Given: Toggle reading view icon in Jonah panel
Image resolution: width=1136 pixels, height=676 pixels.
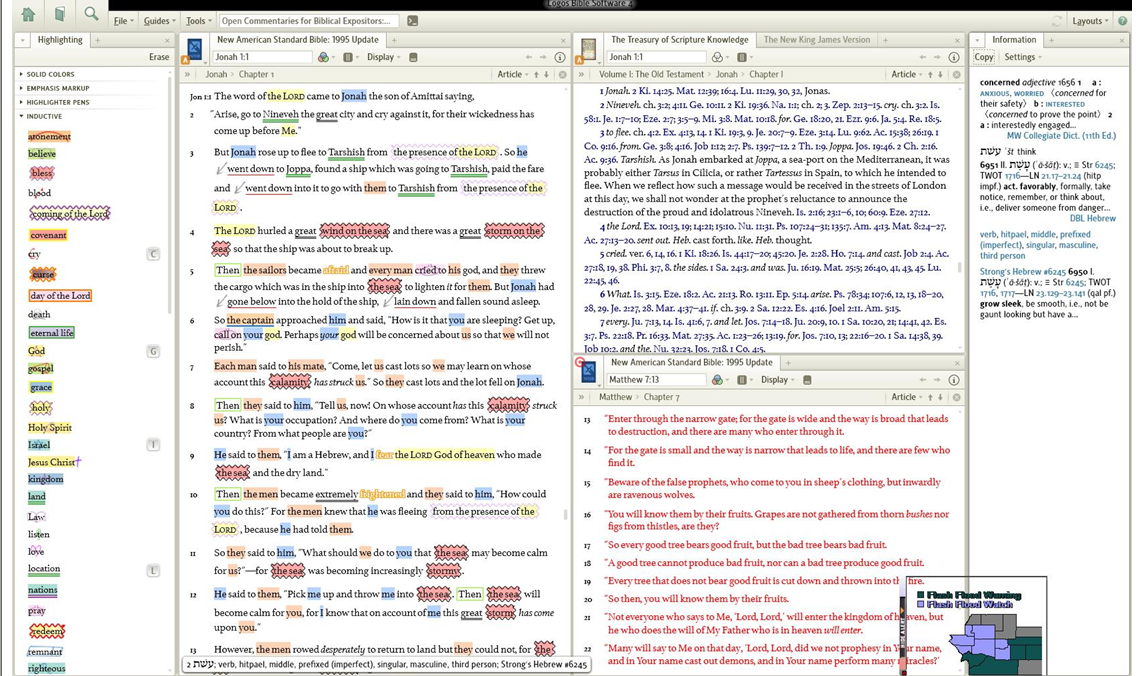Looking at the screenshot, I should (x=413, y=58).
